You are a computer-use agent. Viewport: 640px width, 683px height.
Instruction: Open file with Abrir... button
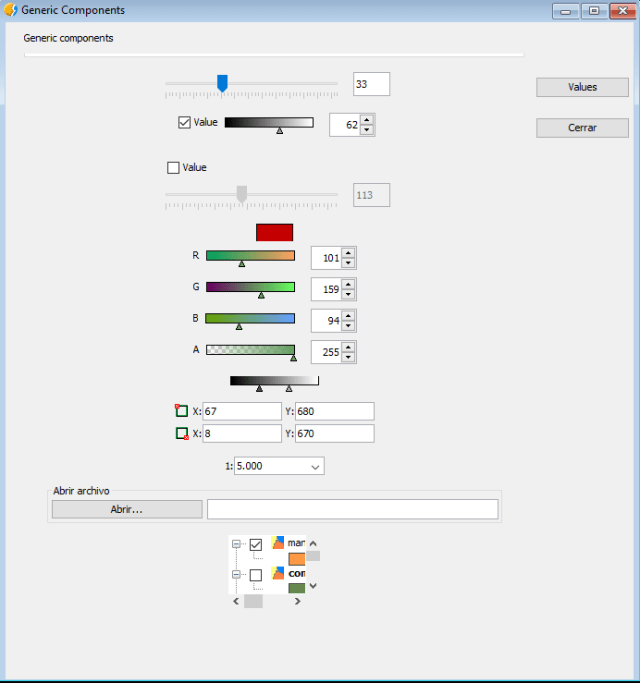[127, 509]
